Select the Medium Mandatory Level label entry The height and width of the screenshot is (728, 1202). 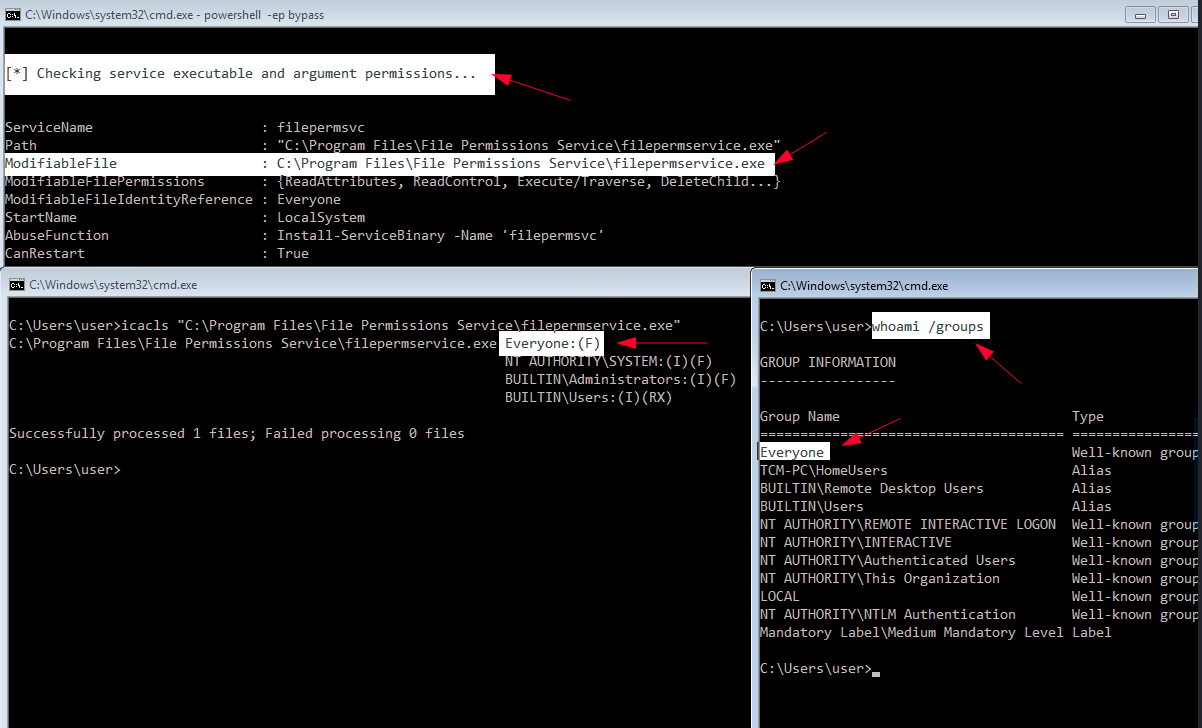(935, 632)
